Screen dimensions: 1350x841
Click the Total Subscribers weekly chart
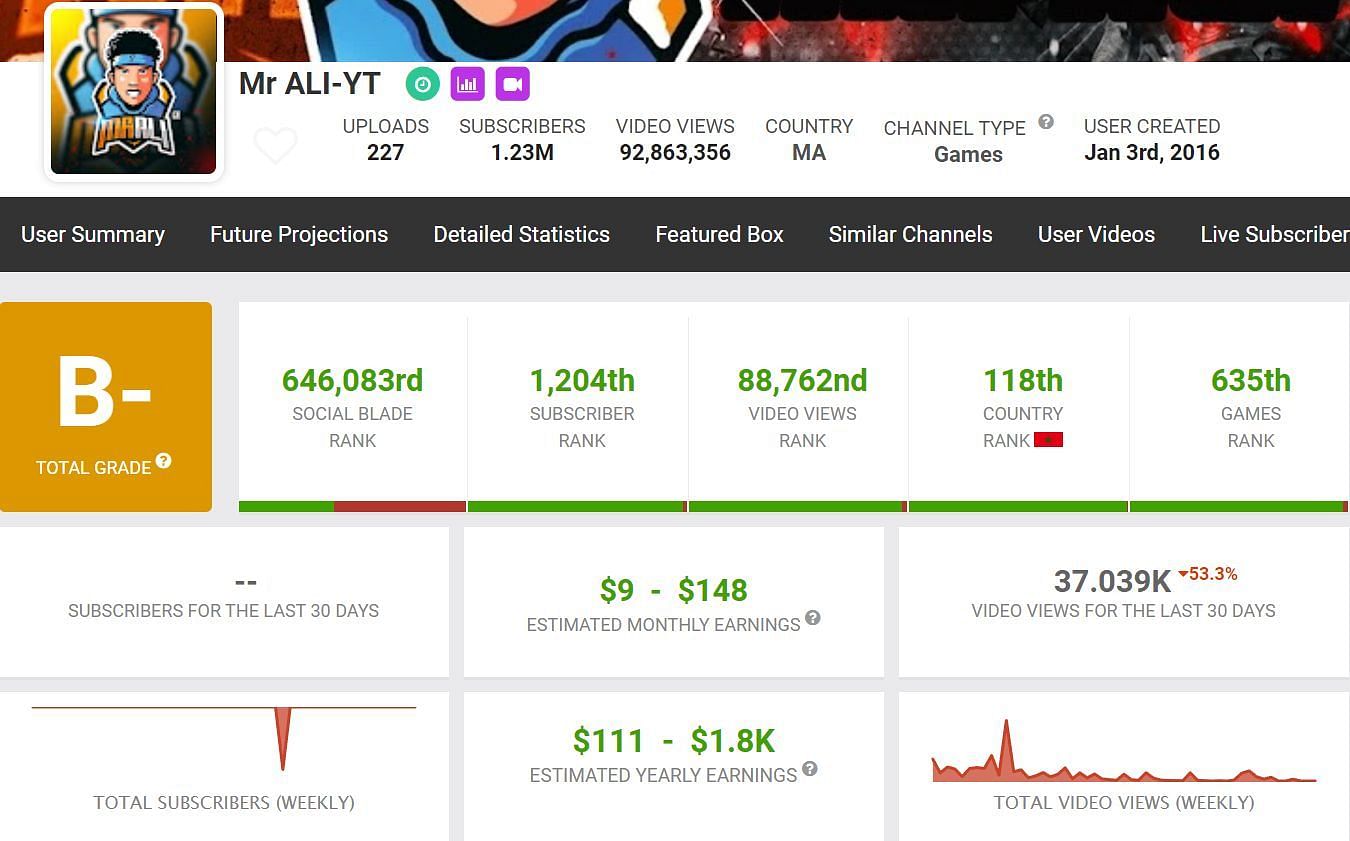click(x=224, y=738)
